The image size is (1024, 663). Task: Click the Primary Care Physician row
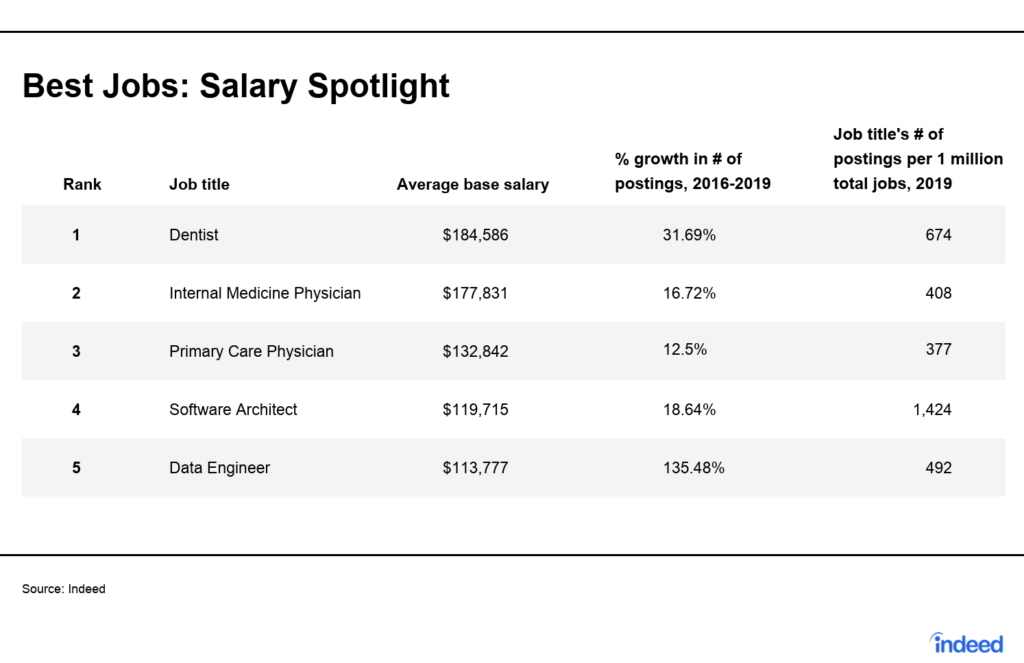tap(513, 351)
